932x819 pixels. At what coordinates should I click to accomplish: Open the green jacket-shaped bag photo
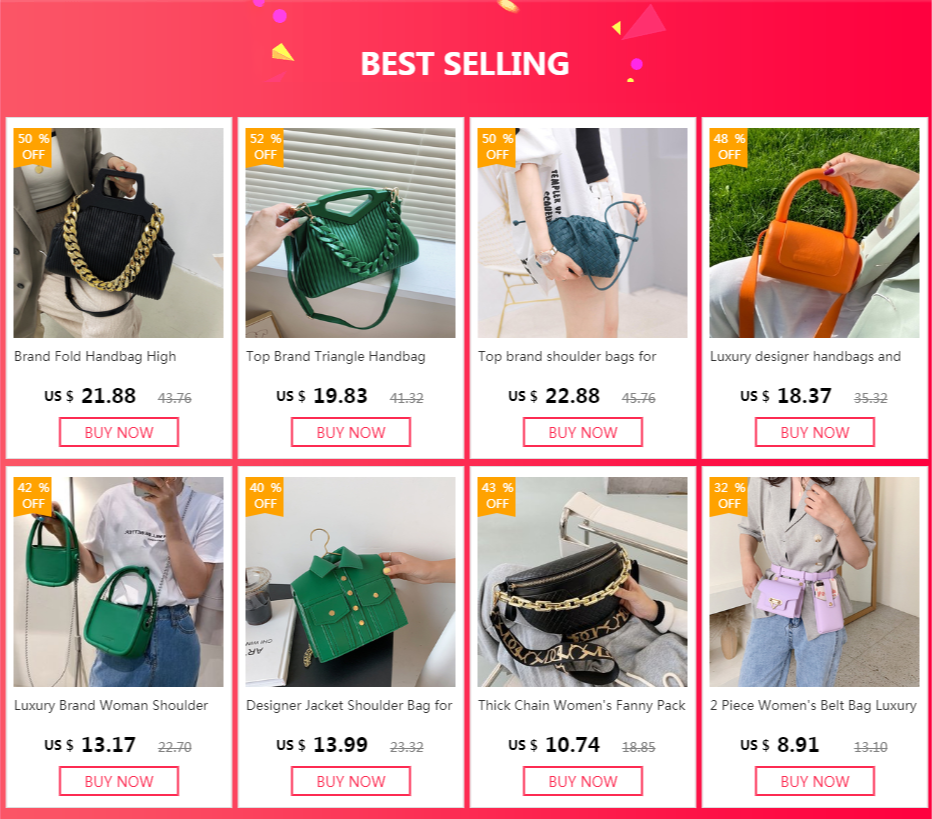tap(351, 582)
